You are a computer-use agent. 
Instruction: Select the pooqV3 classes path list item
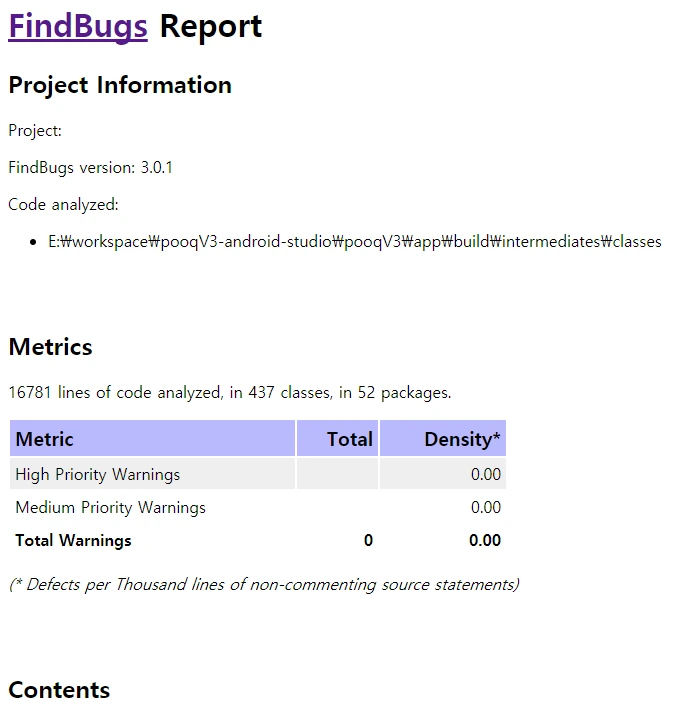(355, 242)
